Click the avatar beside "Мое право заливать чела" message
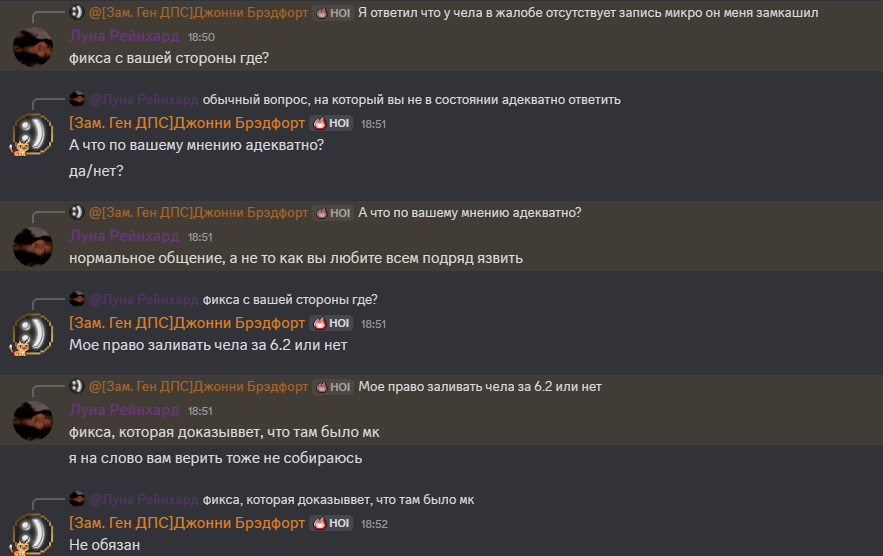 tap(33, 334)
